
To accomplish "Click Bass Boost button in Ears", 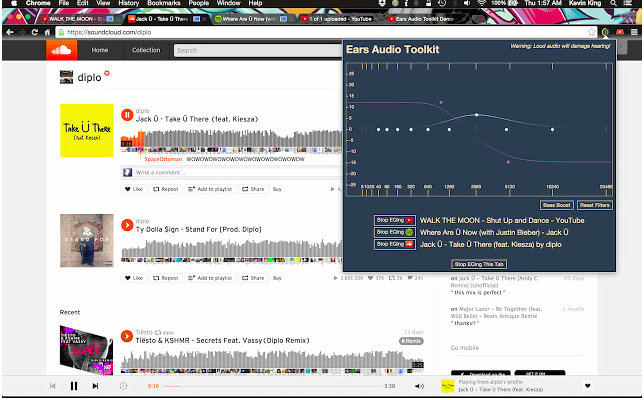I will [x=557, y=205].
